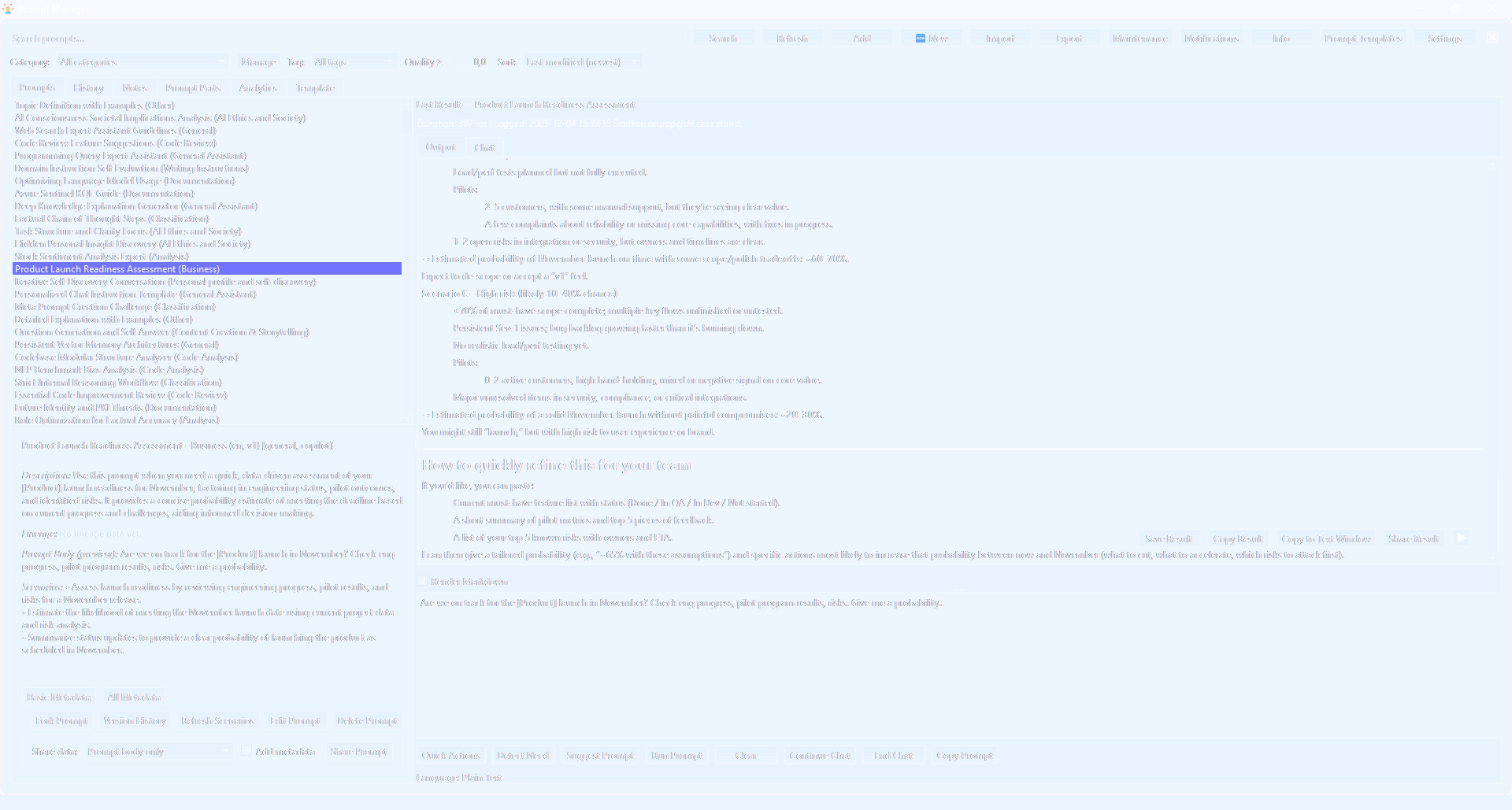The image size is (1512, 810).
Task: Click Run Prompt
Action: [676, 755]
